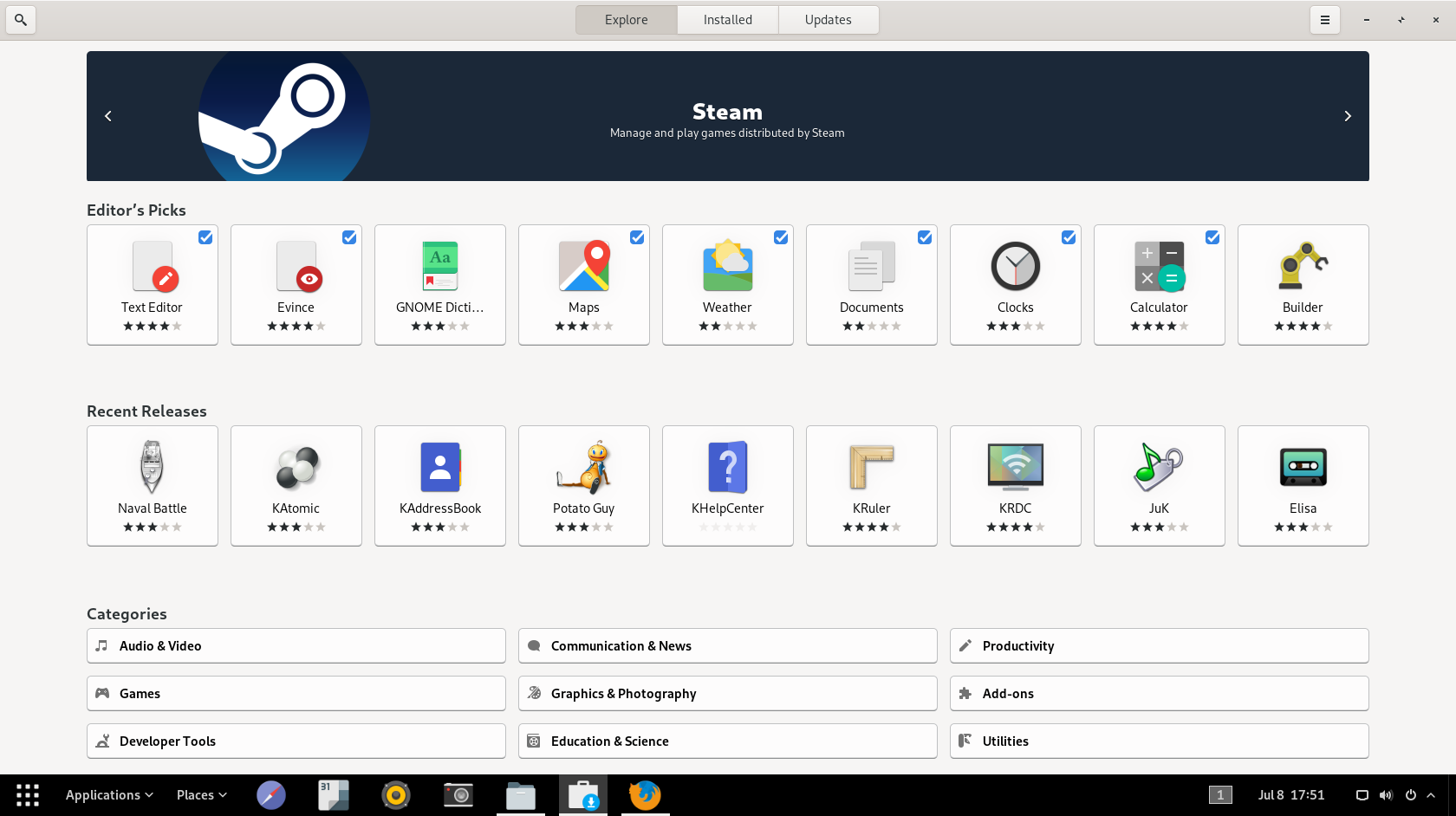1456x816 pixels.
Task: Click the installed checkmark on Documents
Action: pos(925,237)
